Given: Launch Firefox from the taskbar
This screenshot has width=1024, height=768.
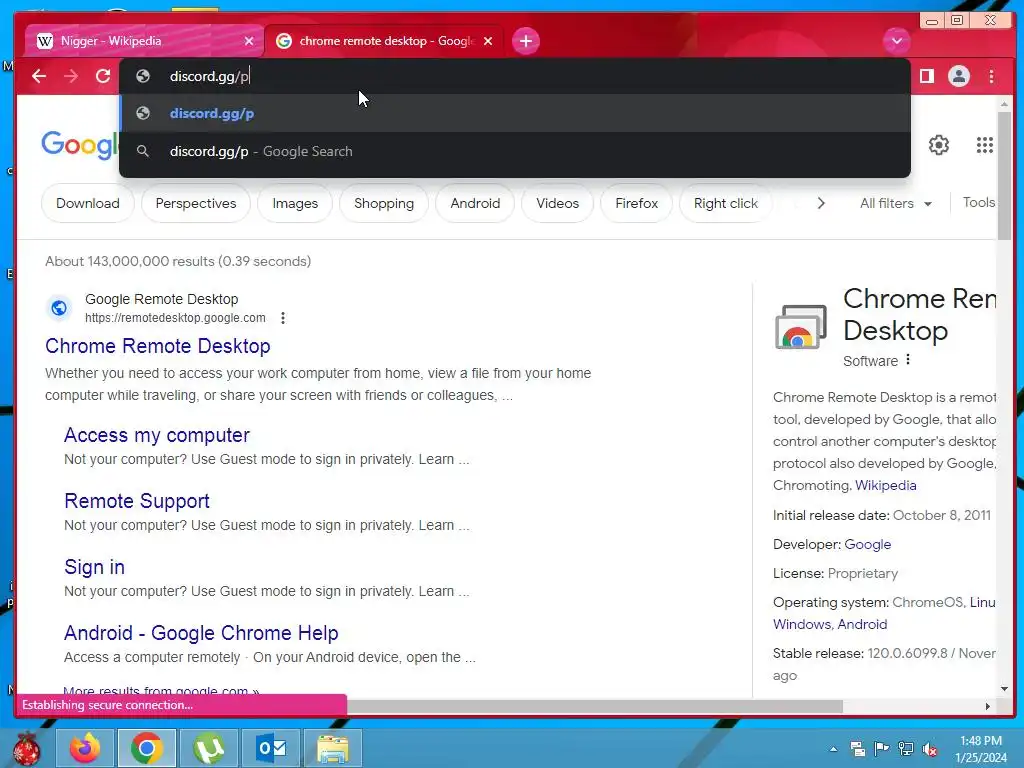Looking at the screenshot, I should coord(86,748).
